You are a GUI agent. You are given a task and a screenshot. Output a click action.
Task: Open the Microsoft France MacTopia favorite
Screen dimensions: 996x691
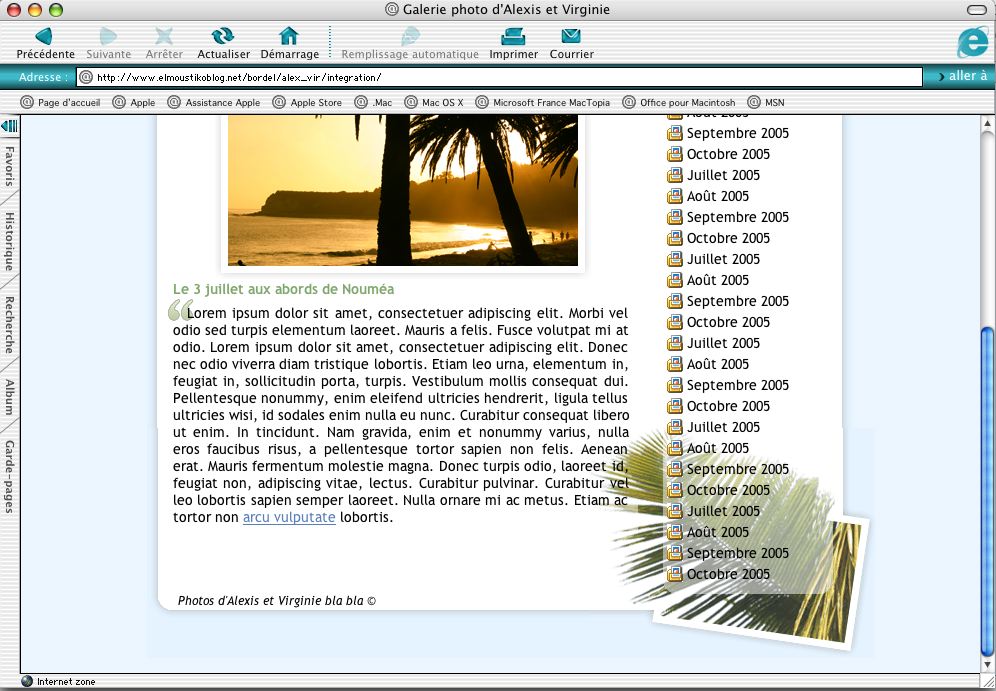(x=543, y=102)
